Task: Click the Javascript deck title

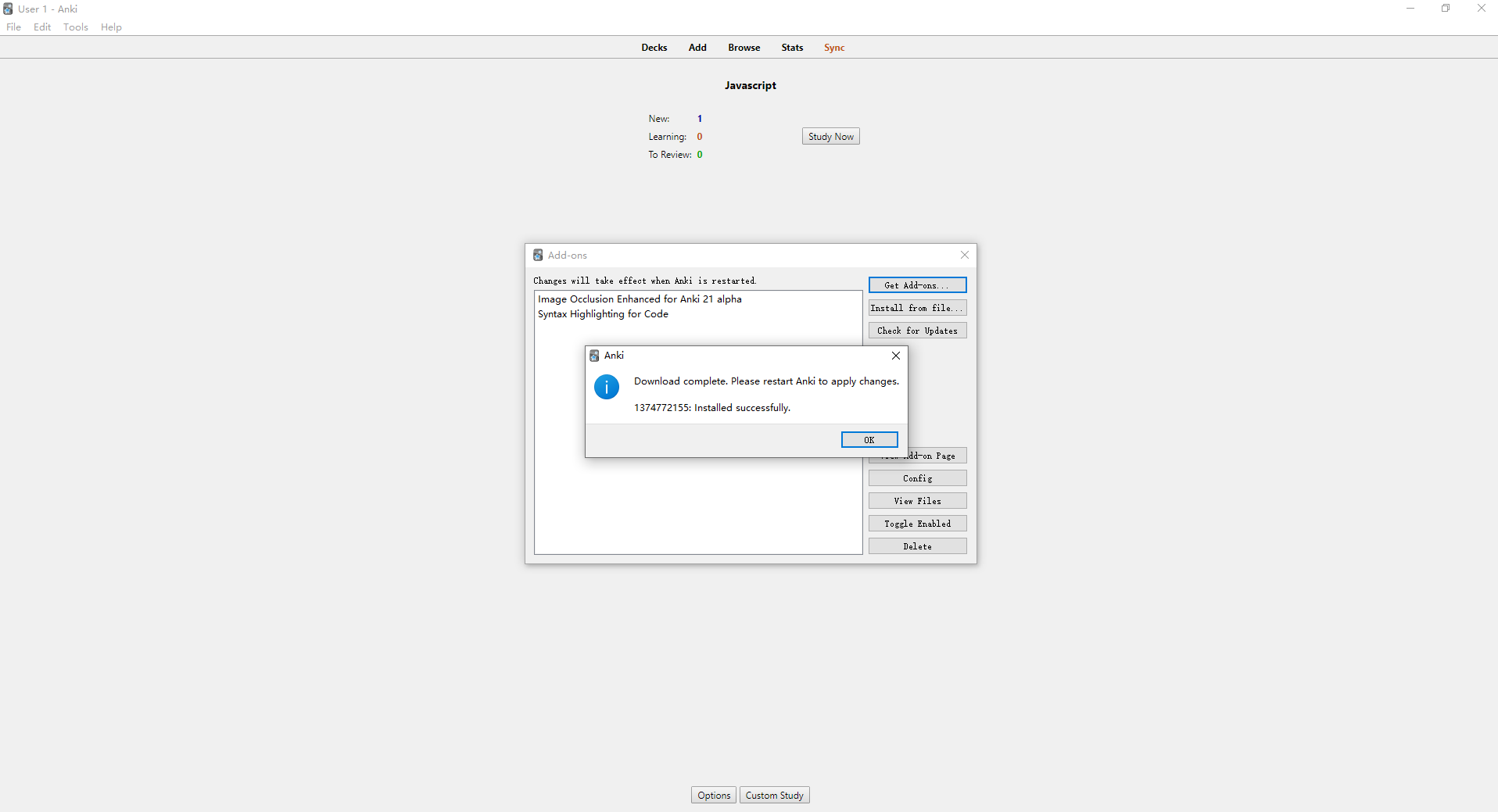Action: click(751, 85)
